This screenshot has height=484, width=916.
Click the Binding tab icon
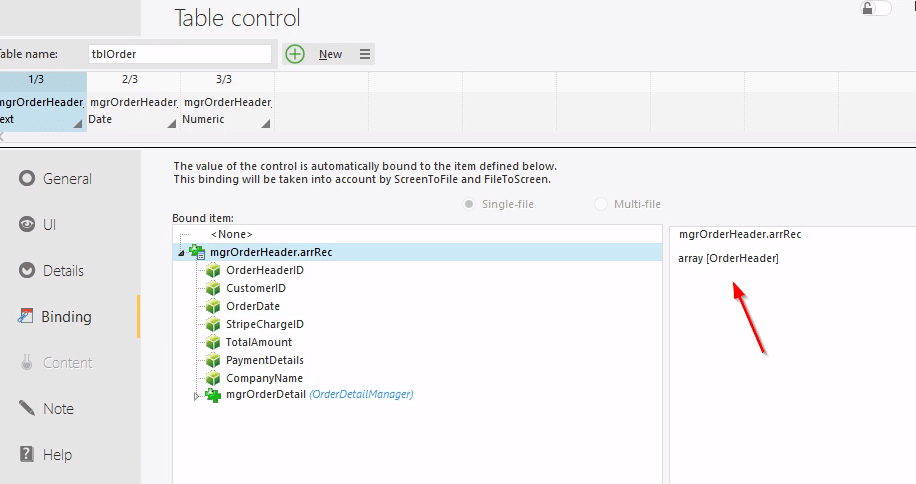(27, 317)
